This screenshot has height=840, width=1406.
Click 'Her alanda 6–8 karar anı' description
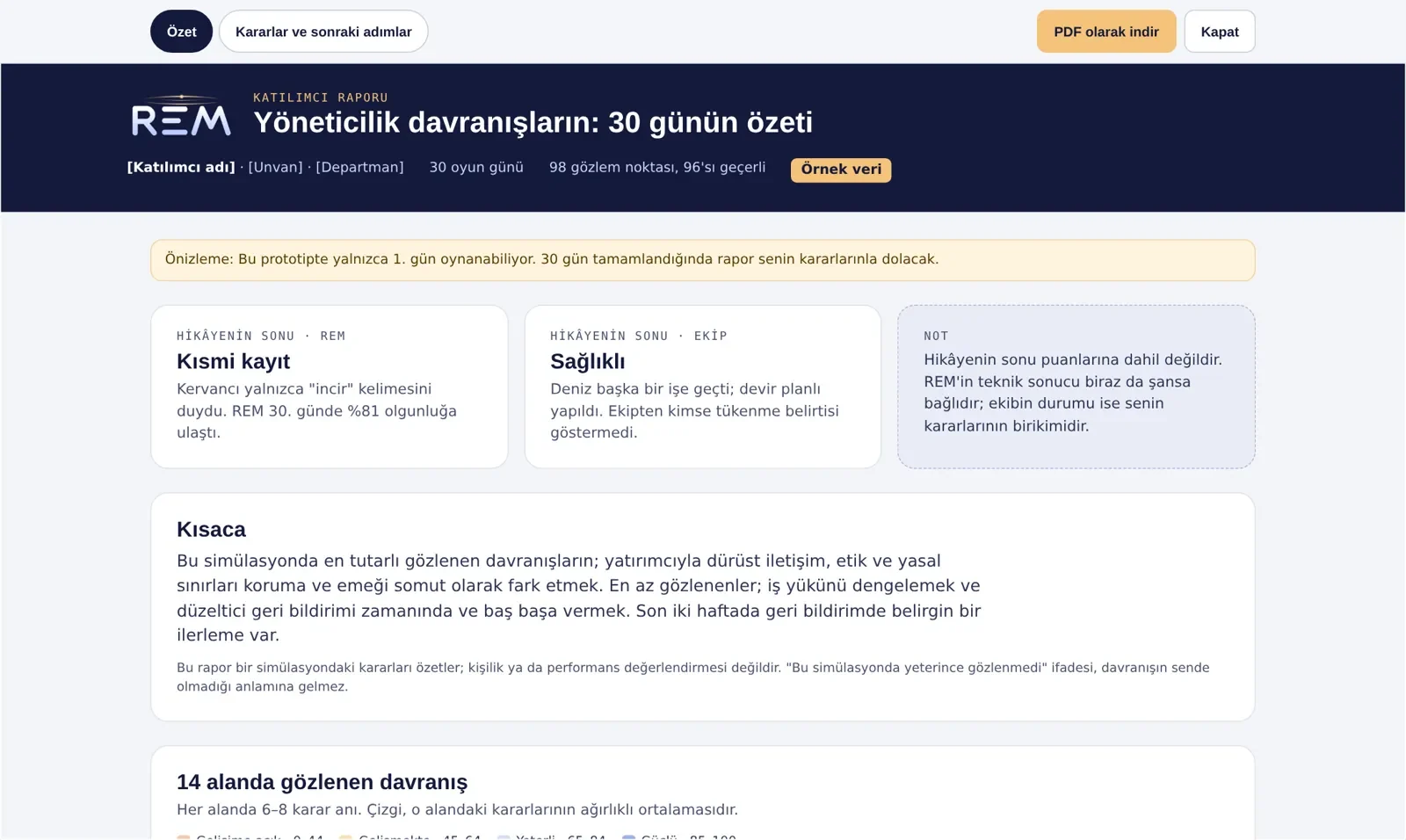click(x=457, y=809)
